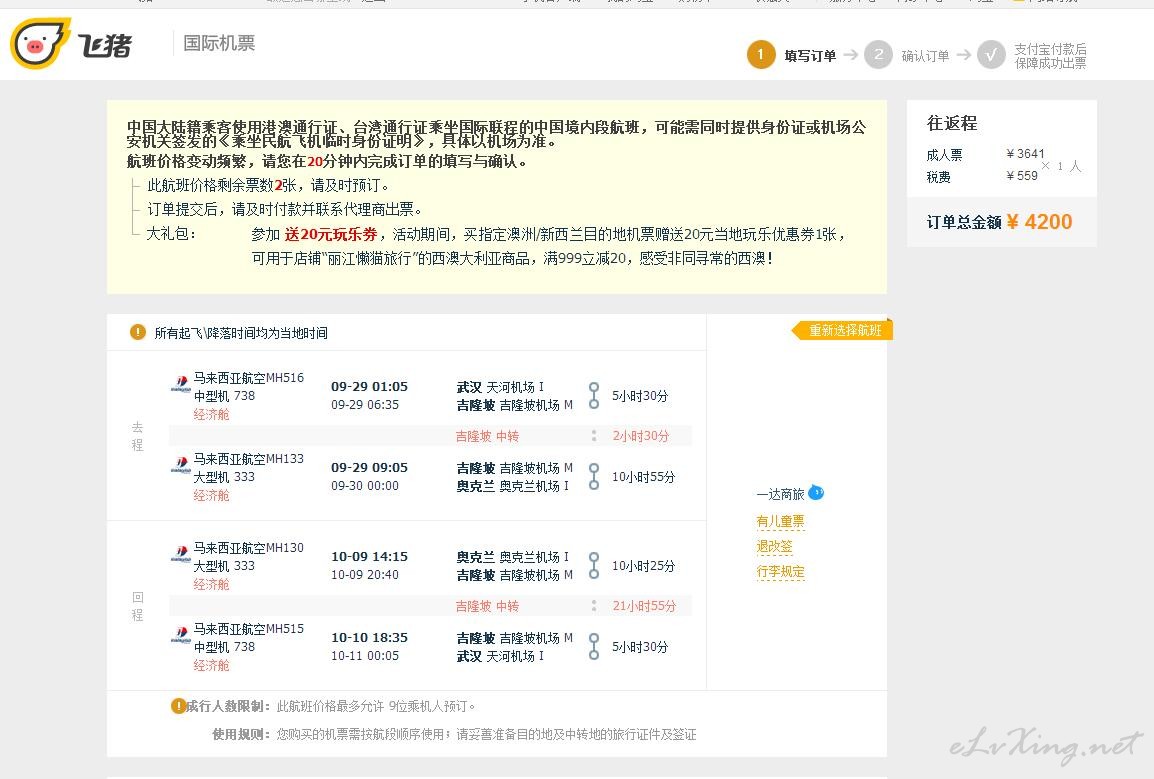Viewport: 1154px width, 779px height.
Task: Click the return 吉隆坡 中转 transfer label
Action: tap(487, 607)
